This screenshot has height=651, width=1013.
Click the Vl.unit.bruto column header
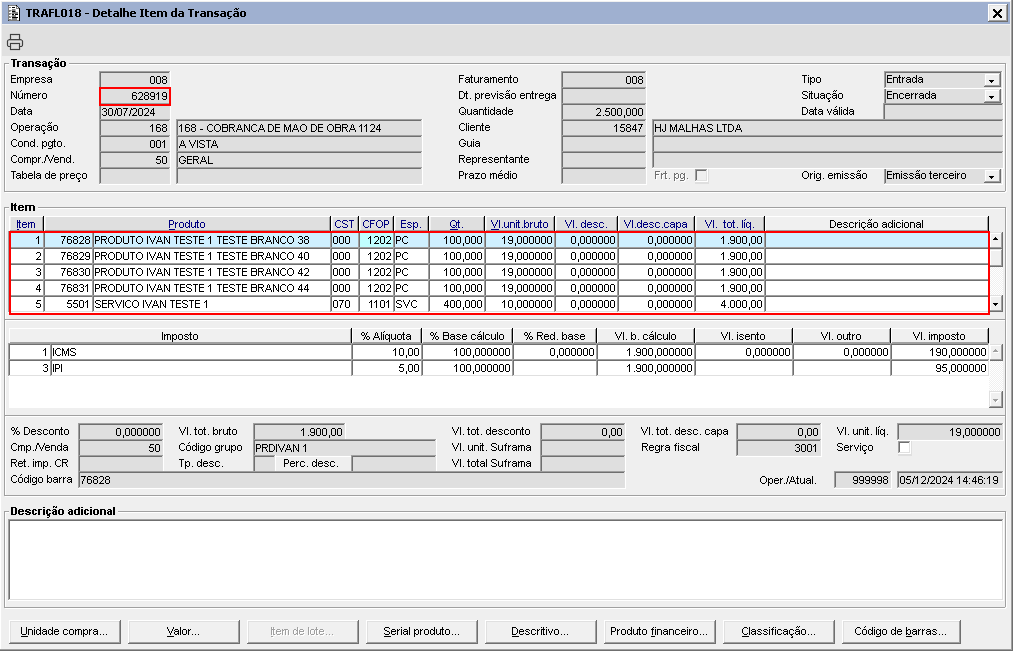[x=519, y=224]
